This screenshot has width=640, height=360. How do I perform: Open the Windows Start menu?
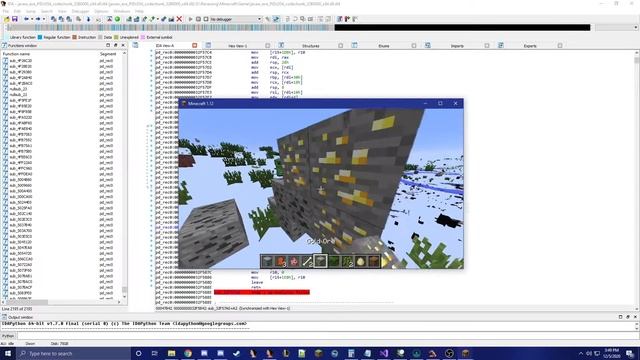coord(8,353)
